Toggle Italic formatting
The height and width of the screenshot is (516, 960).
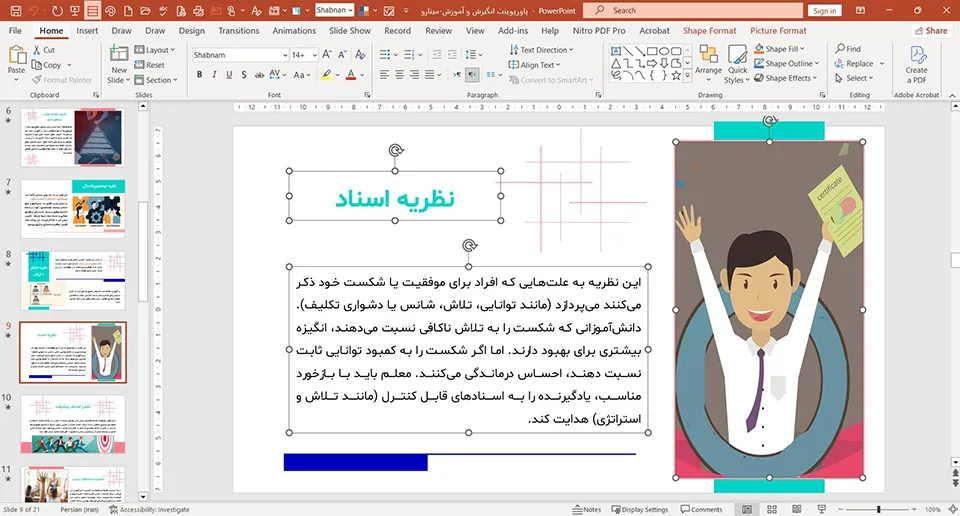(x=214, y=75)
